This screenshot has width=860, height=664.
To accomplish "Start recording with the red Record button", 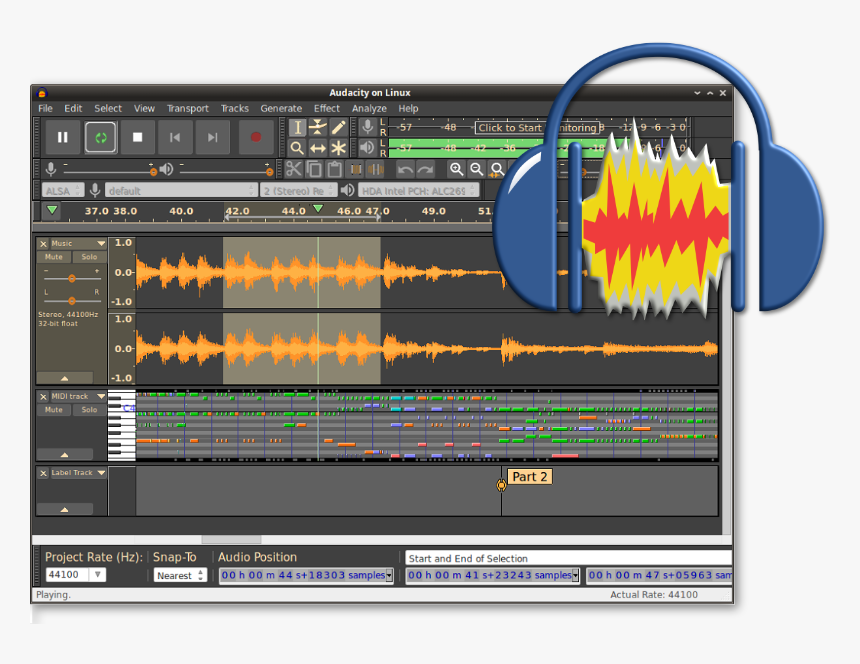I will (x=256, y=137).
